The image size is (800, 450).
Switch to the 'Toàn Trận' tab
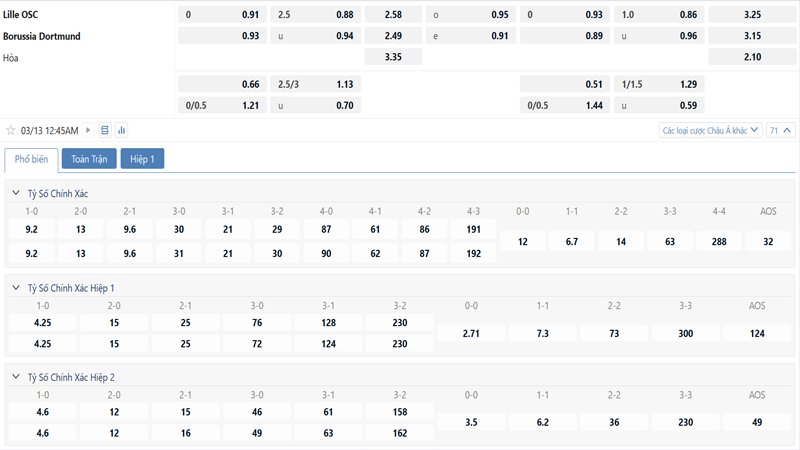point(88,158)
